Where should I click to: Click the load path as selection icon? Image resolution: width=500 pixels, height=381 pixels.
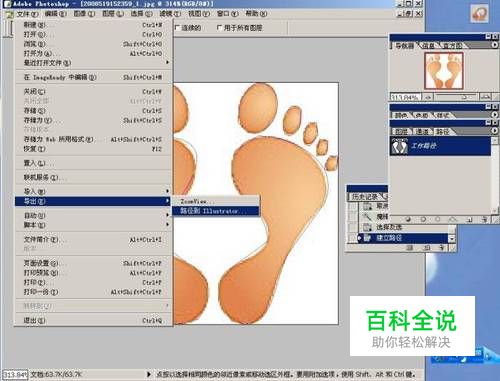click(438, 219)
